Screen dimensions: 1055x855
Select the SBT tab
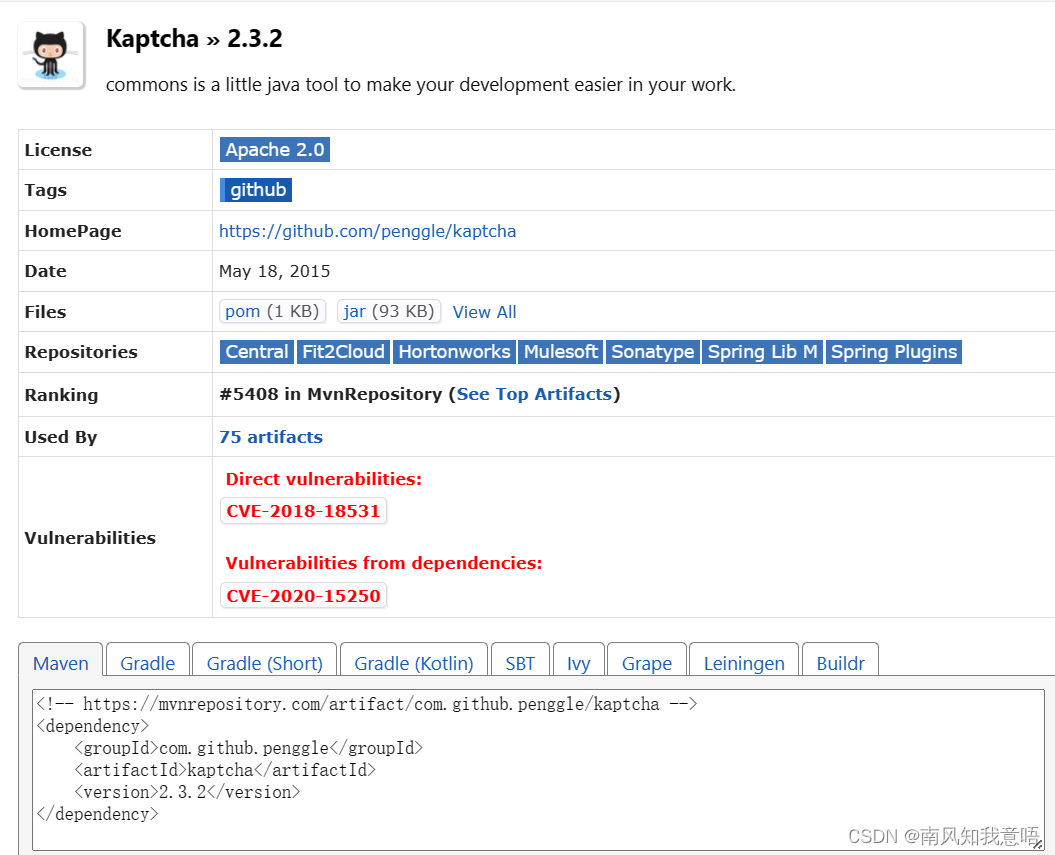520,663
